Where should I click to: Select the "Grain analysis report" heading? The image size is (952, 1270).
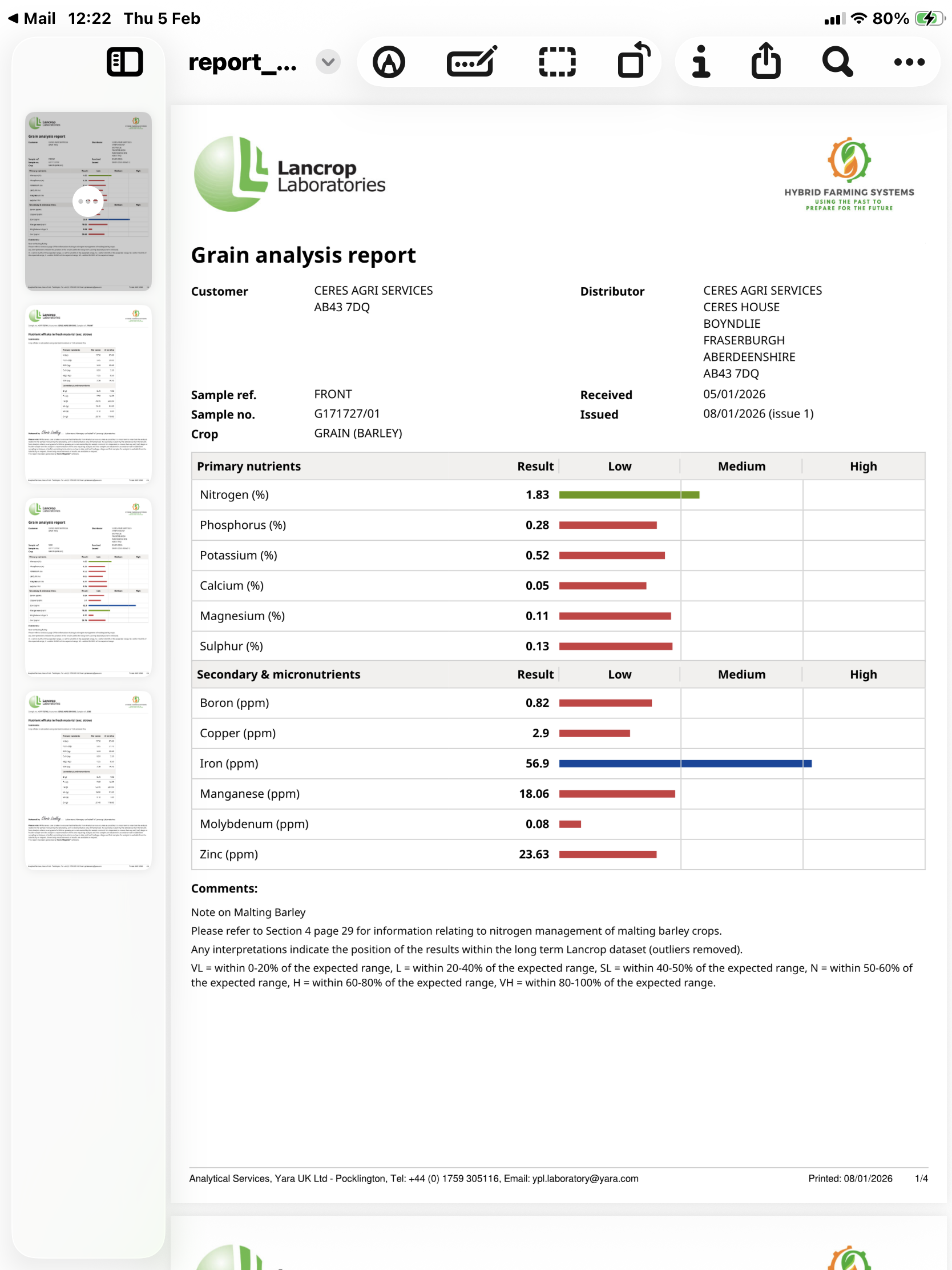pos(304,255)
